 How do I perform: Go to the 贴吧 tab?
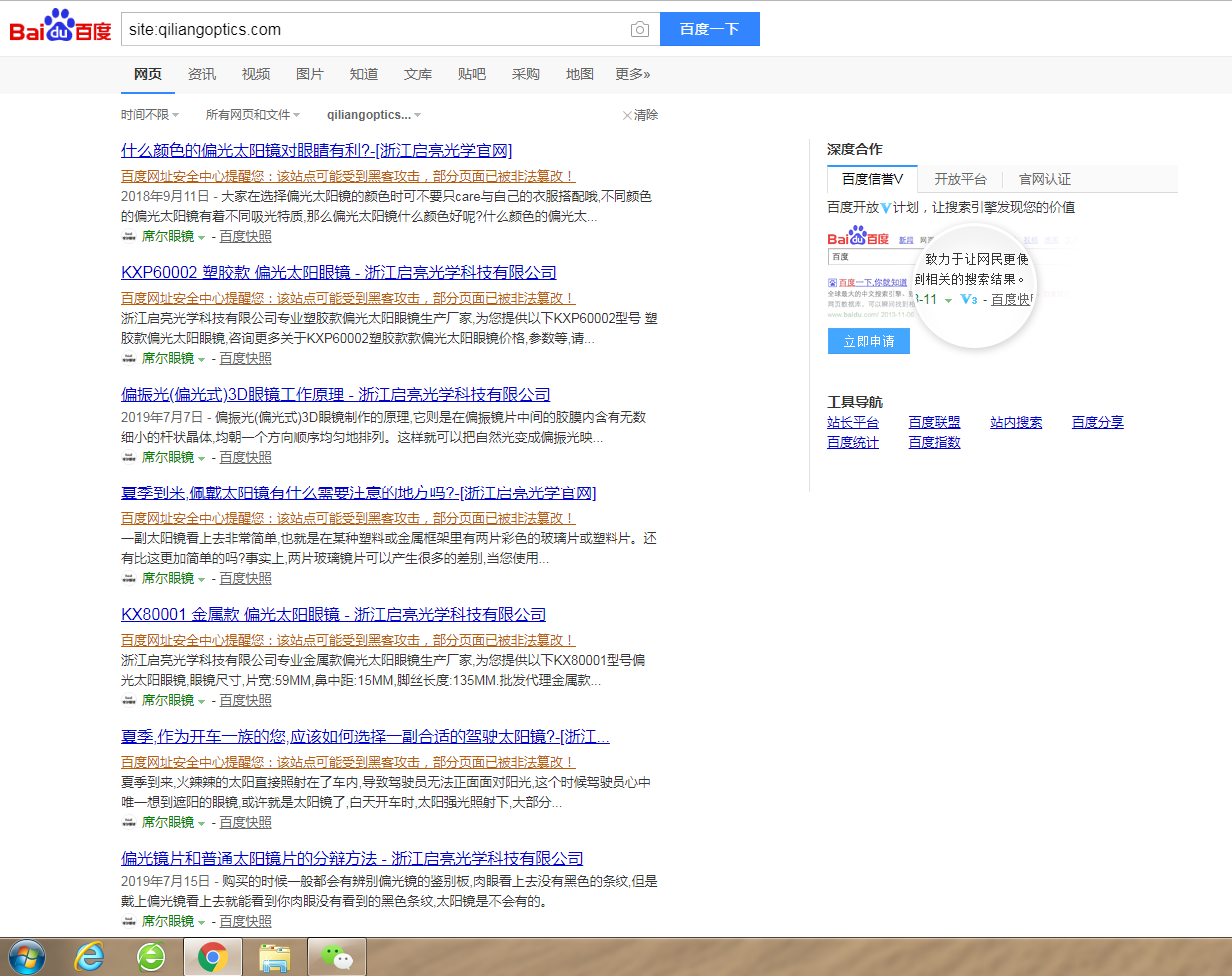[472, 74]
